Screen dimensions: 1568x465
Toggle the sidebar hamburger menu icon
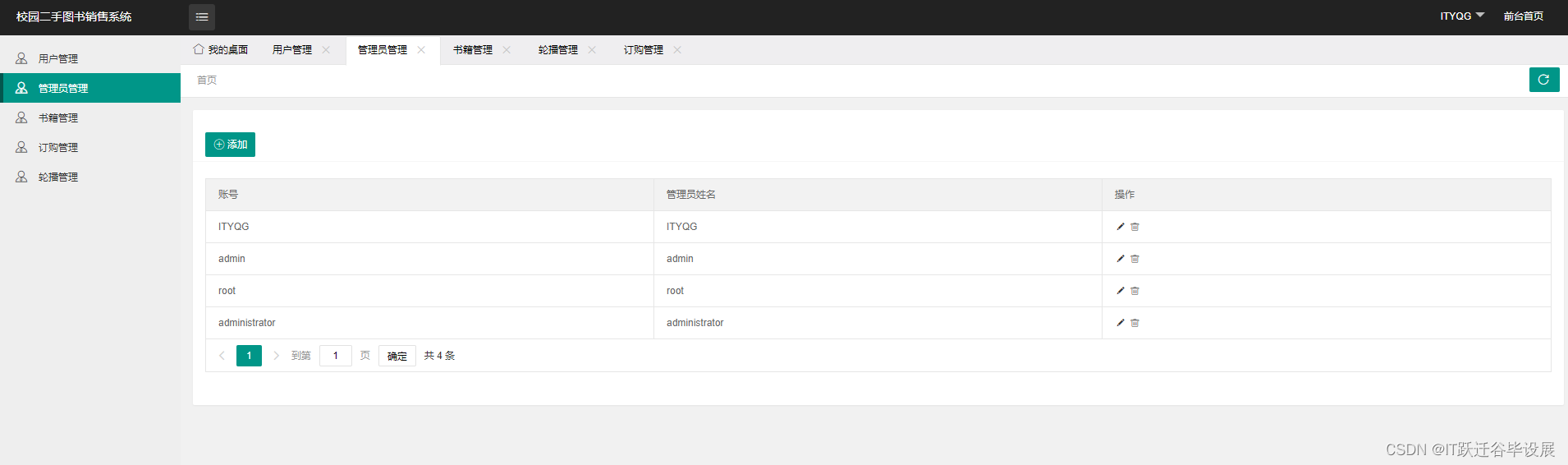pos(202,16)
